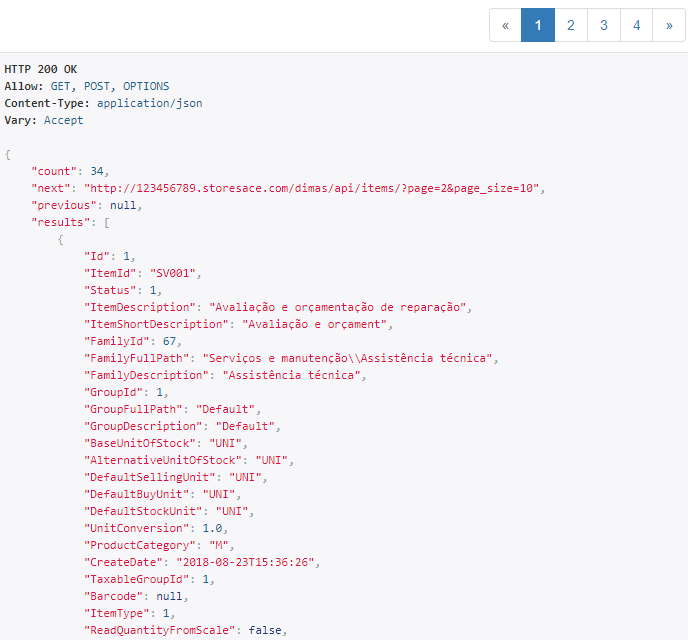Click the DefaultStockUnit "UNI" value
Screen dimensions: 688x642
(x=232, y=511)
